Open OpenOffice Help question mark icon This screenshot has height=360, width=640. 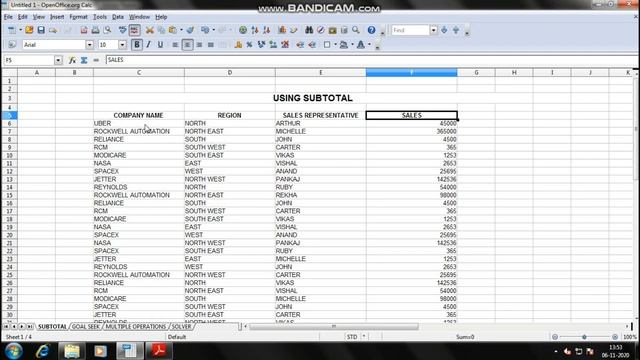pos(371,30)
